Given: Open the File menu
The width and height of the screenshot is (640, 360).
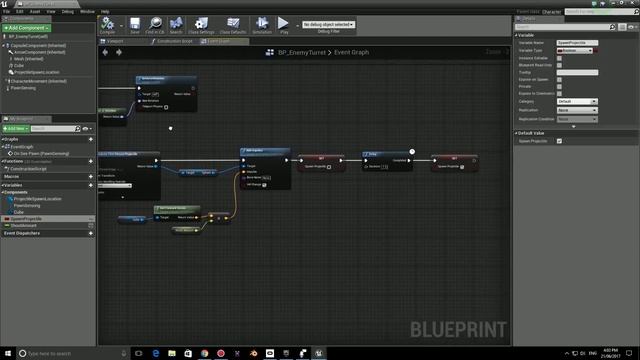Looking at the screenshot, I should pos(7,11).
